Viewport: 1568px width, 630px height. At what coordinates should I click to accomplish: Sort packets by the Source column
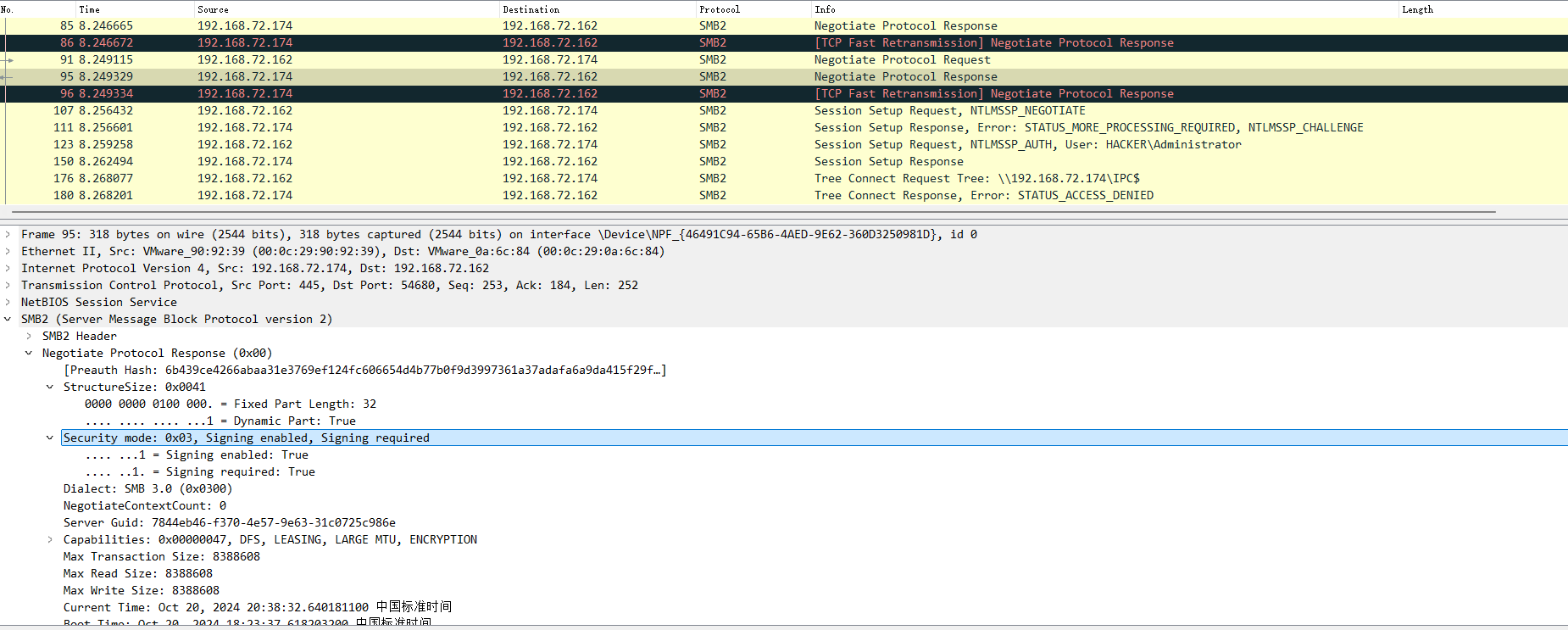(x=348, y=9)
